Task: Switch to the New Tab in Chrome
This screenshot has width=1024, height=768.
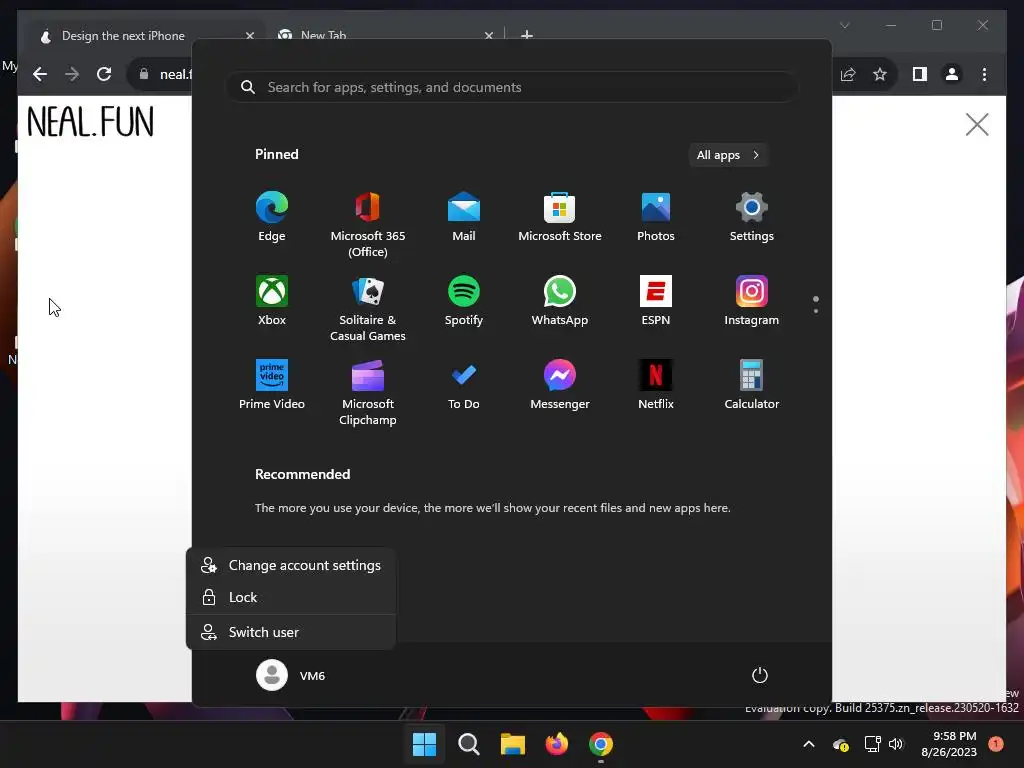Action: [x=324, y=36]
